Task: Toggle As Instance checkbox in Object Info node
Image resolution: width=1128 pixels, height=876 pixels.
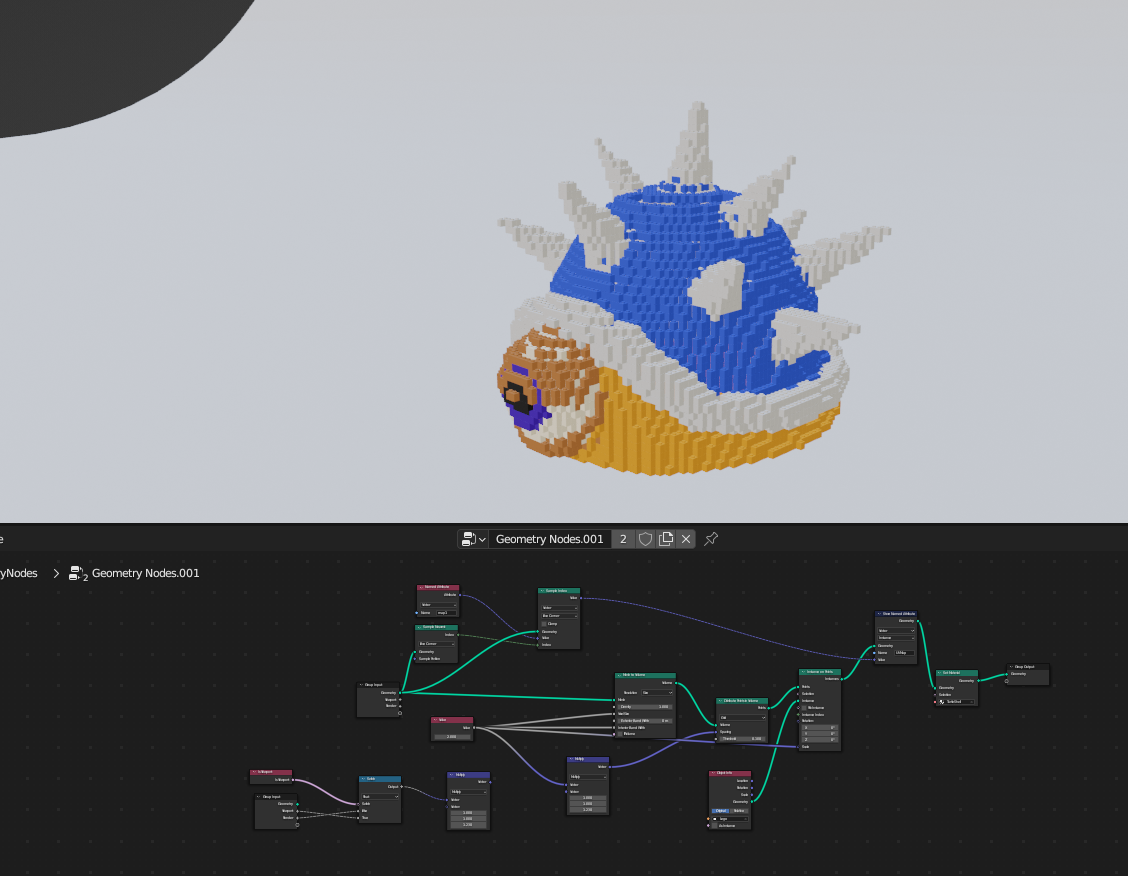Action: (714, 826)
